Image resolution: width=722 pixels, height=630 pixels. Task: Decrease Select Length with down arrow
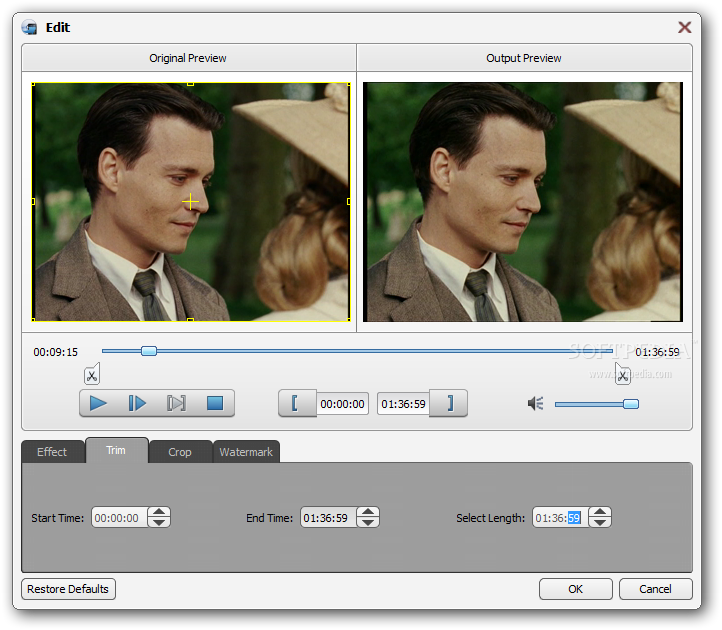(x=600, y=523)
